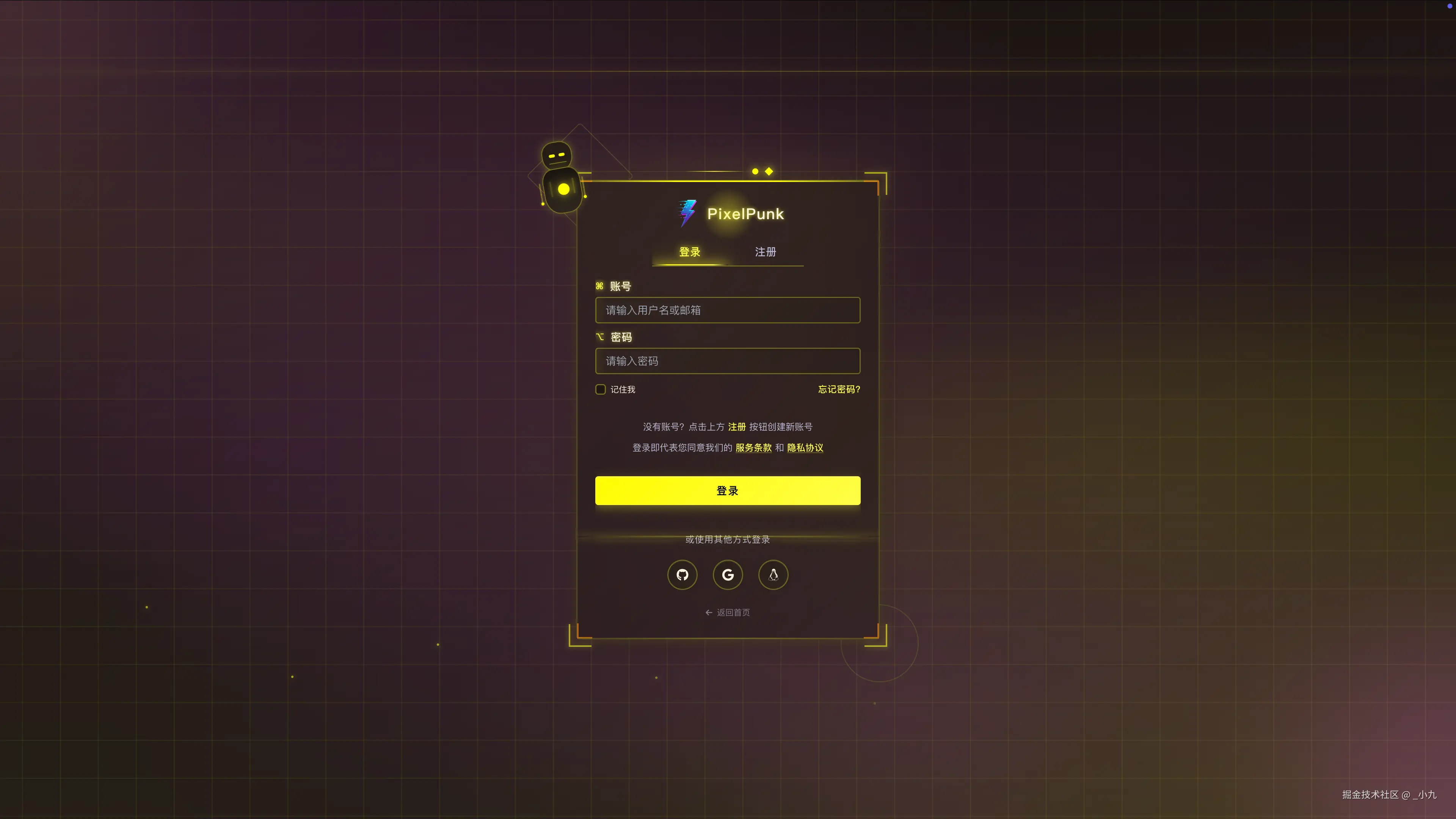The image size is (1456, 819).
Task: Click the PixelPunk lightning bolt logo
Action: point(687,213)
